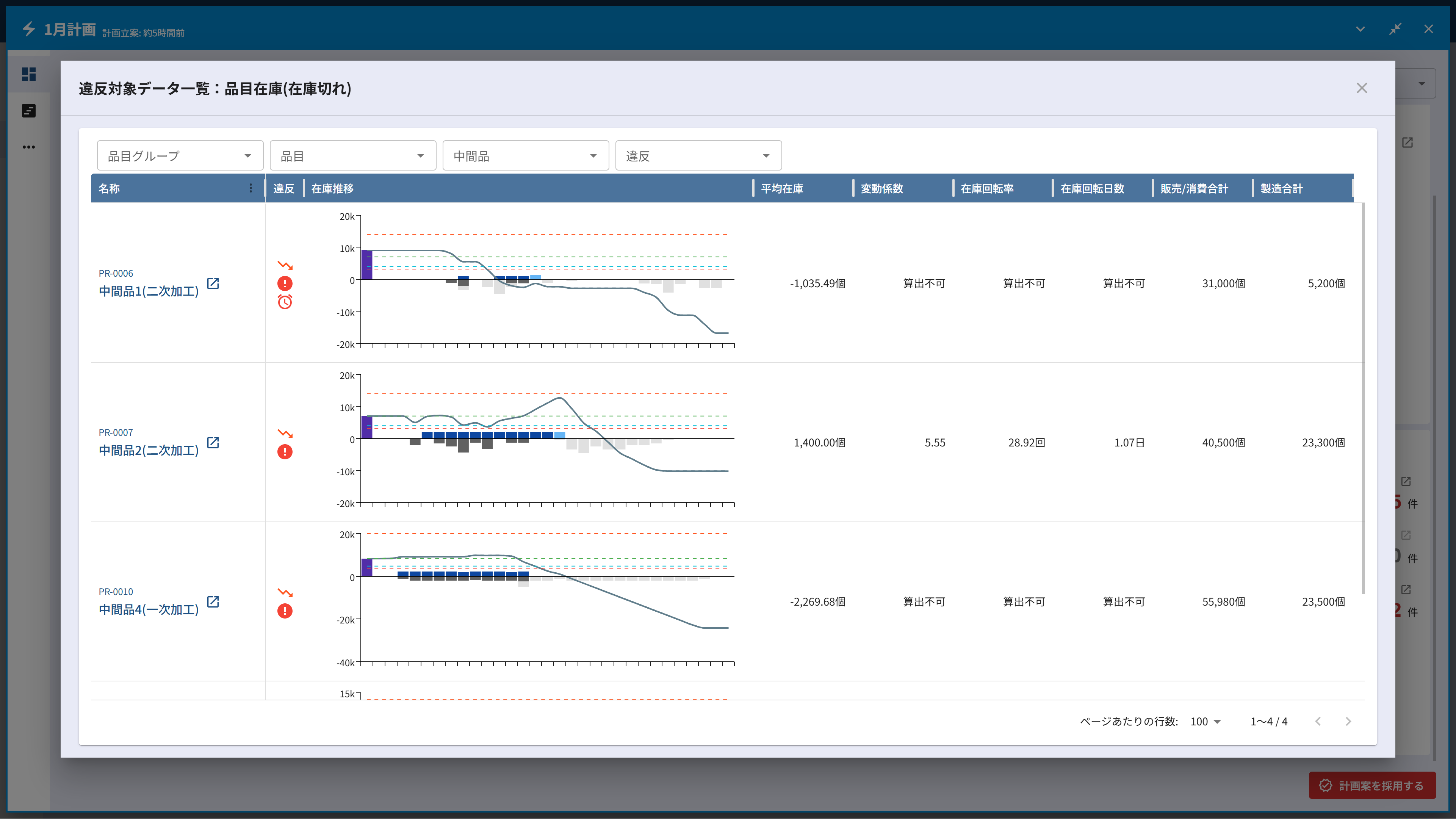Close the 違反対象データ一覧 dialog
The height and width of the screenshot is (819, 1456).
pos(1362,88)
